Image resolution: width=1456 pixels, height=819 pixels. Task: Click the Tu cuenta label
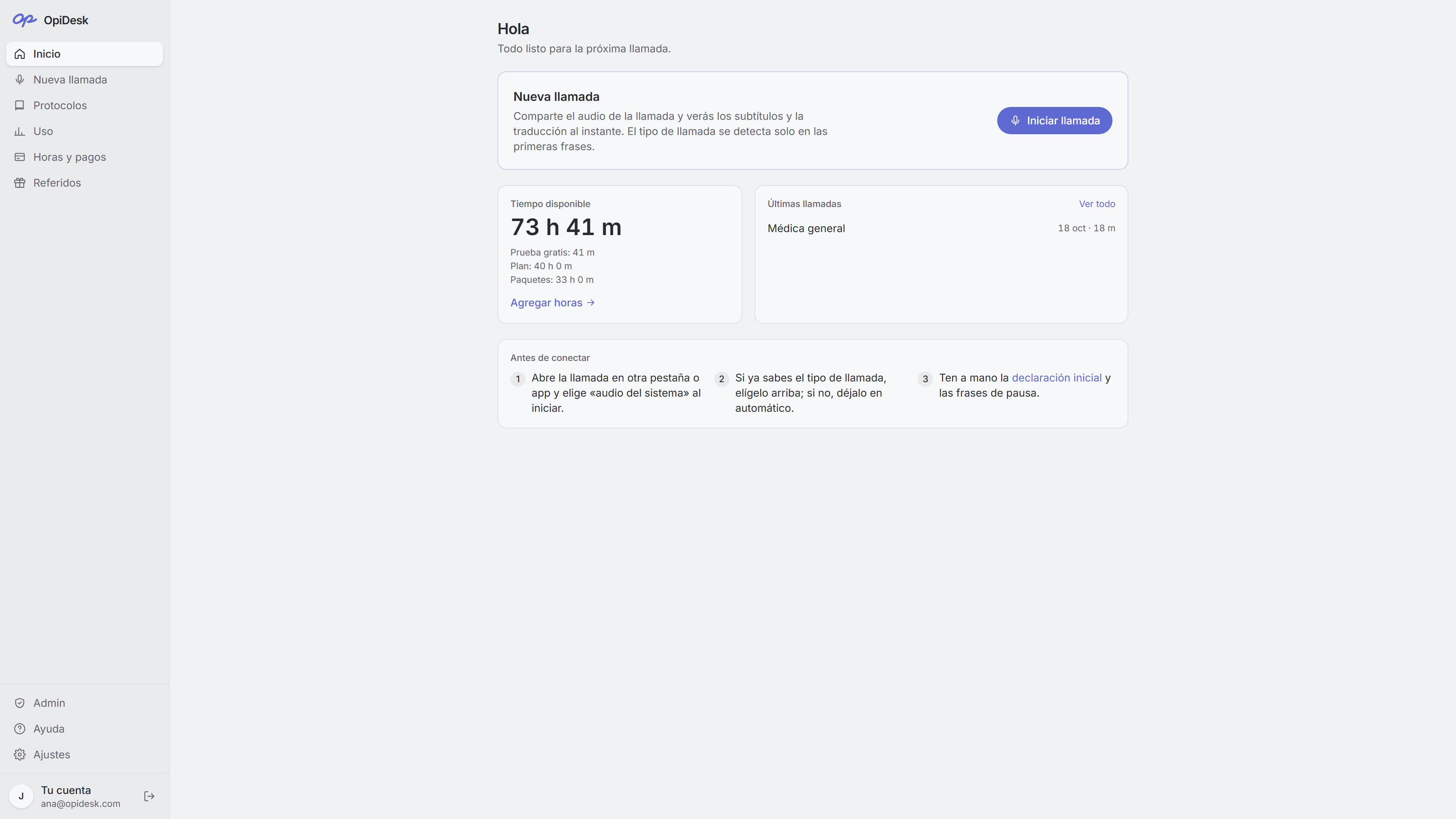(66, 790)
